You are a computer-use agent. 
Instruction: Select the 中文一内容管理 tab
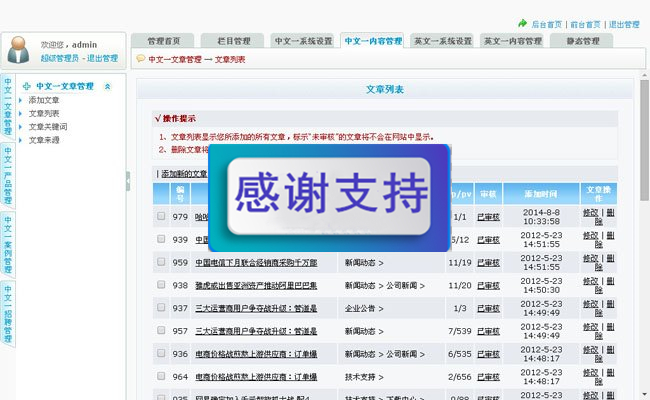click(x=373, y=41)
